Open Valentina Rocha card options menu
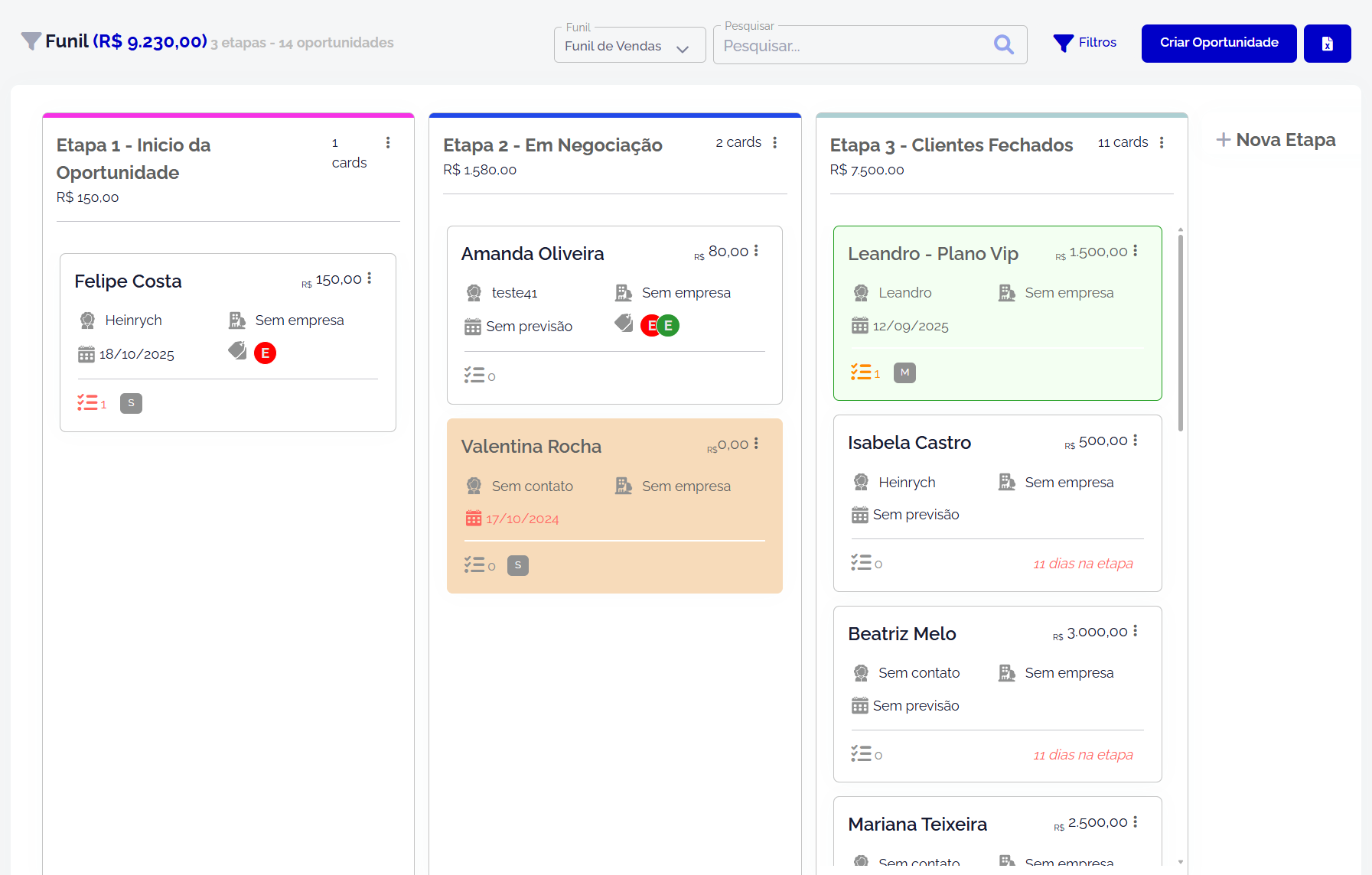The width and height of the screenshot is (1372, 875). [756, 444]
